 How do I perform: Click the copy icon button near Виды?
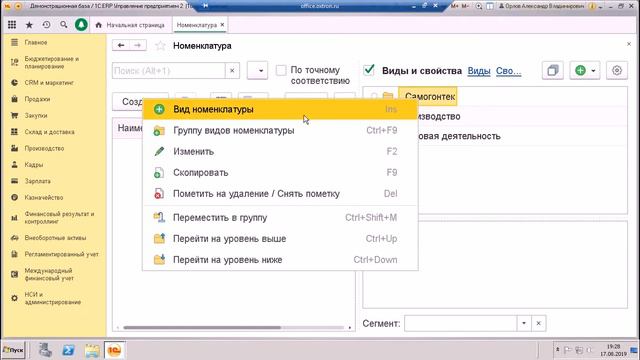point(553,71)
